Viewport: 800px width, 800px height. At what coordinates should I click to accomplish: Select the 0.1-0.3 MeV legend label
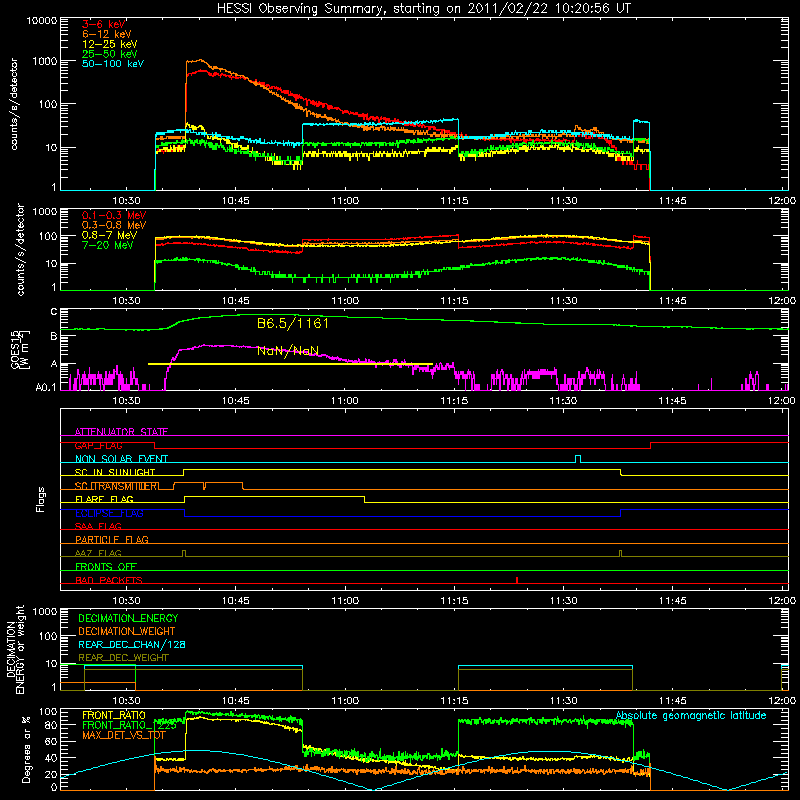[x=114, y=215]
